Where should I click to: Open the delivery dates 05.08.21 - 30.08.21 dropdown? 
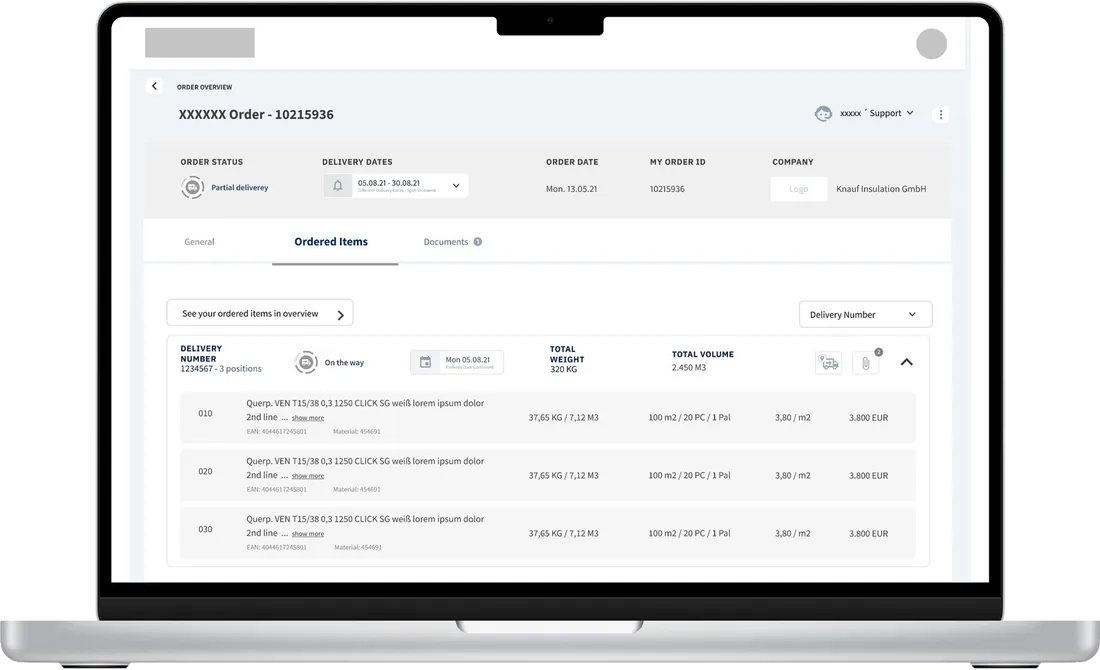[x=410, y=186]
